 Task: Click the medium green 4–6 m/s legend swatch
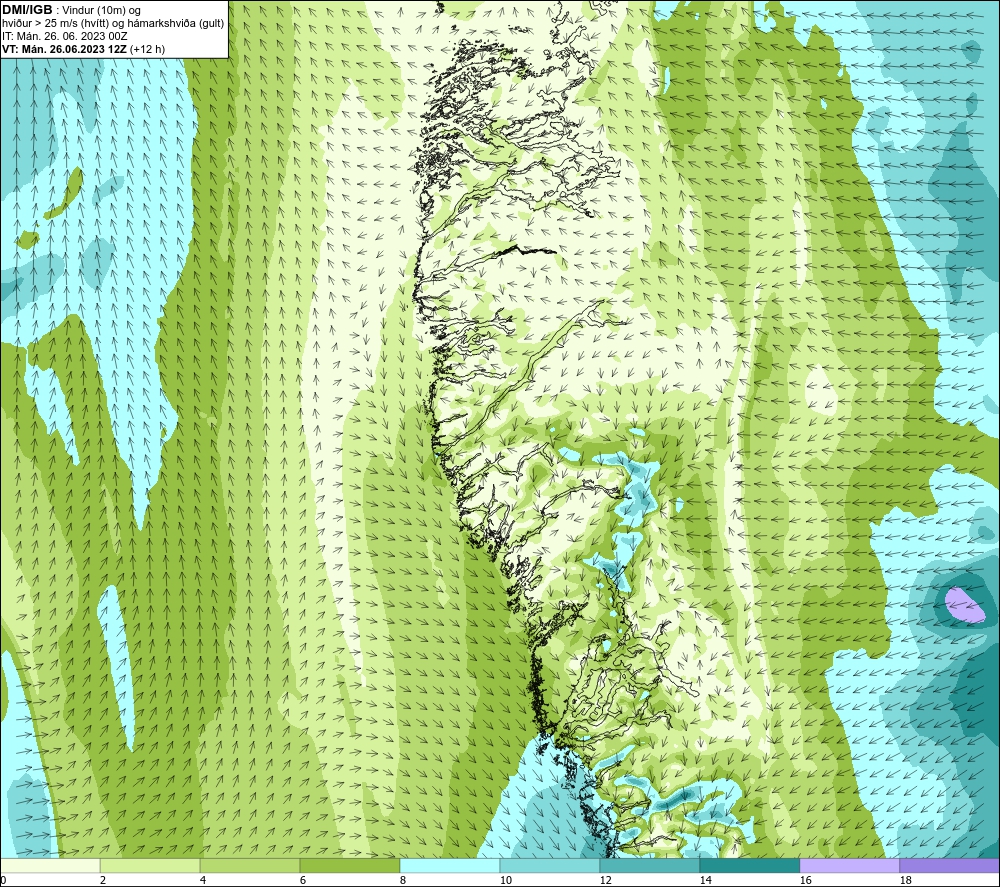pos(250,865)
